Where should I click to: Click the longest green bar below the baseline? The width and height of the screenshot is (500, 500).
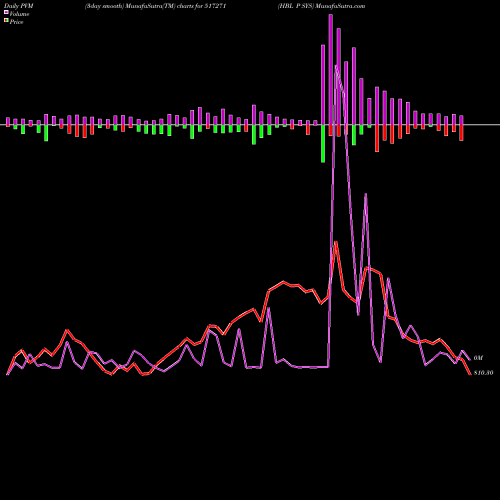(323, 144)
